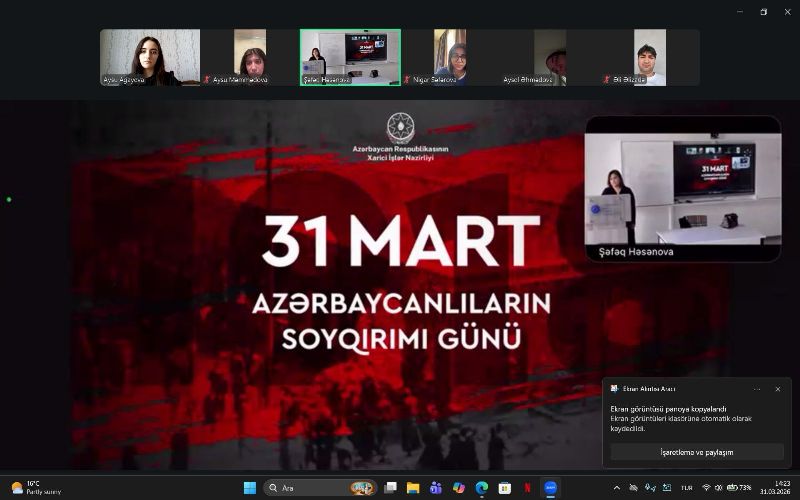Open the notification options three-dot menu
The image size is (800, 500).
point(757,389)
